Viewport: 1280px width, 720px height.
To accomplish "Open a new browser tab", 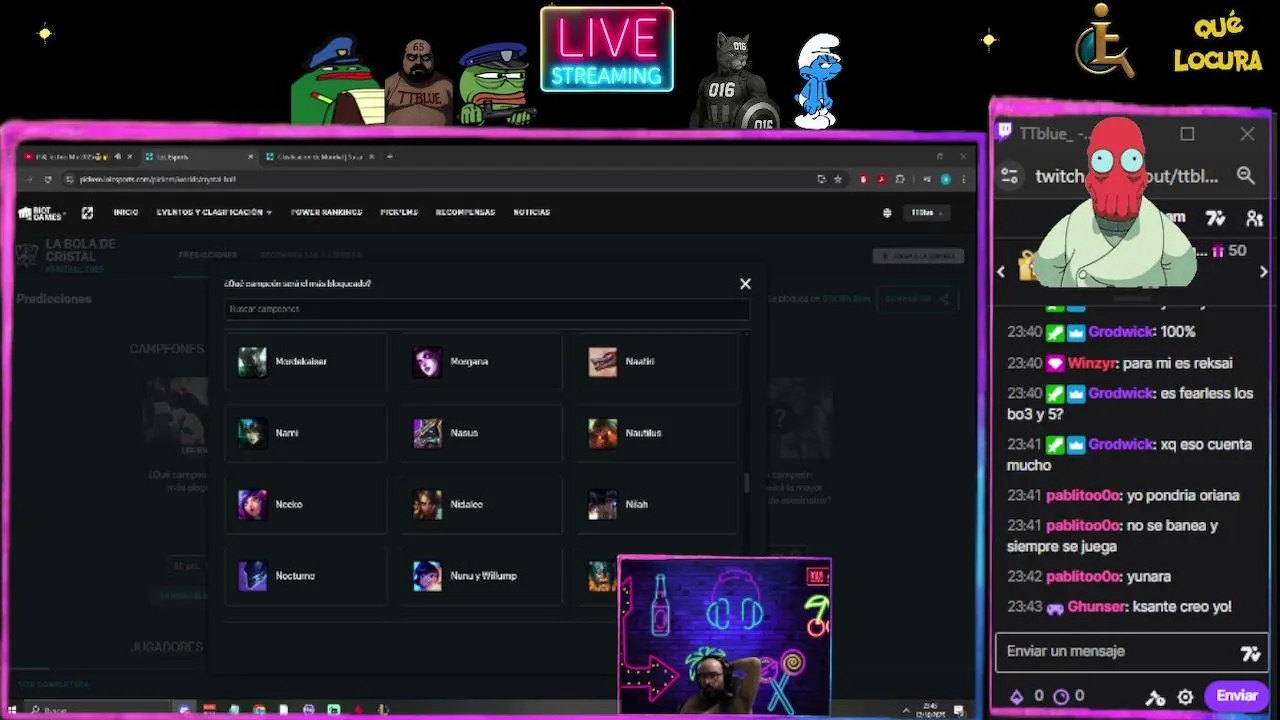I will coord(390,157).
